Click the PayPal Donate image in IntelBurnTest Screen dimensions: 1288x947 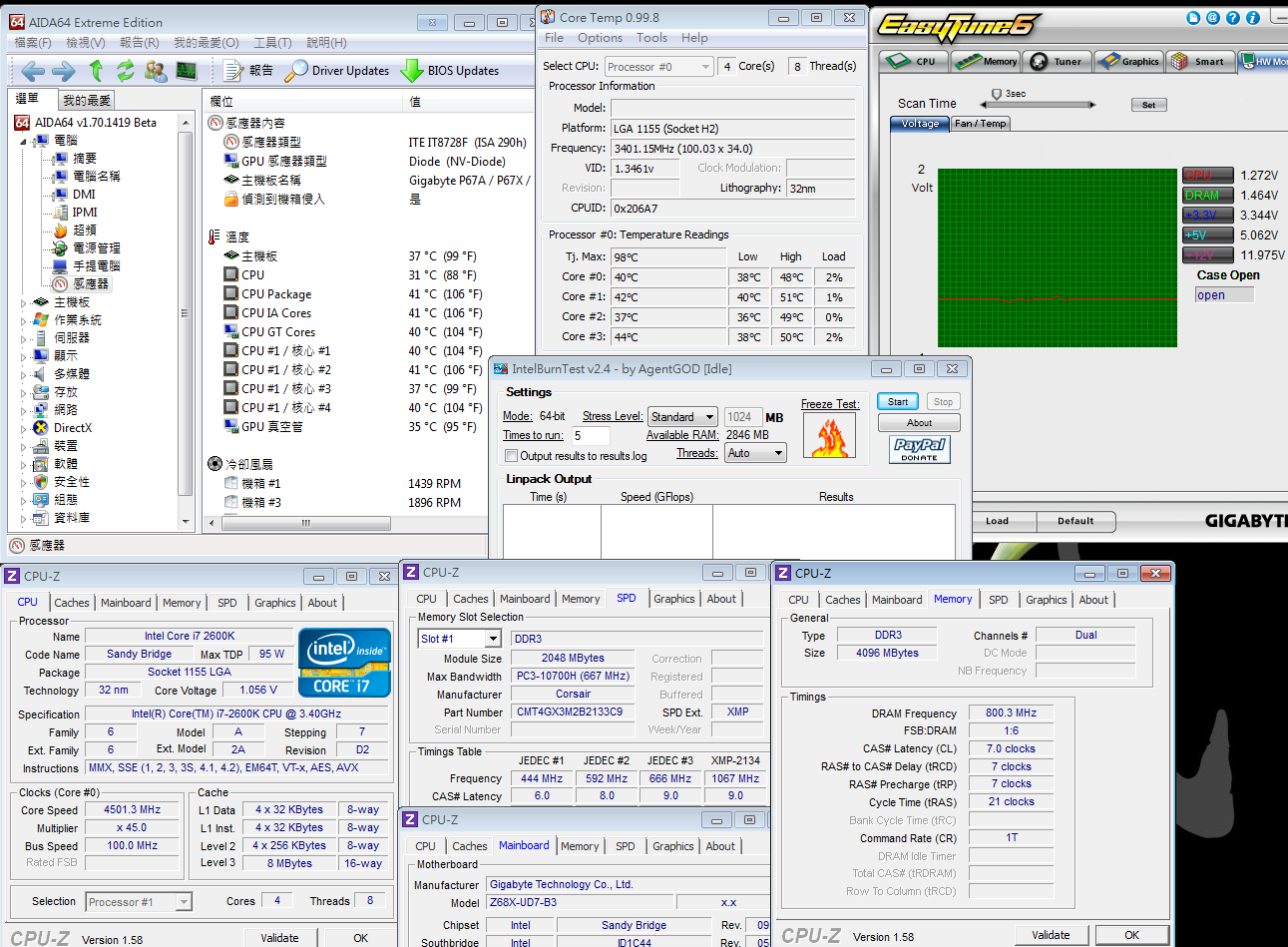919,450
